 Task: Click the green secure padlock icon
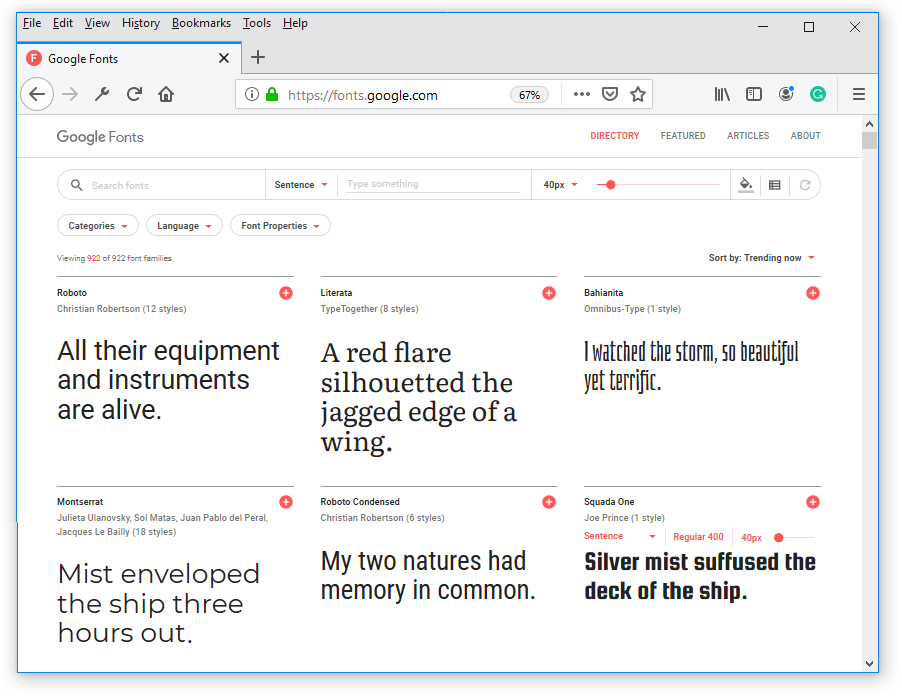click(x=272, y=94)
